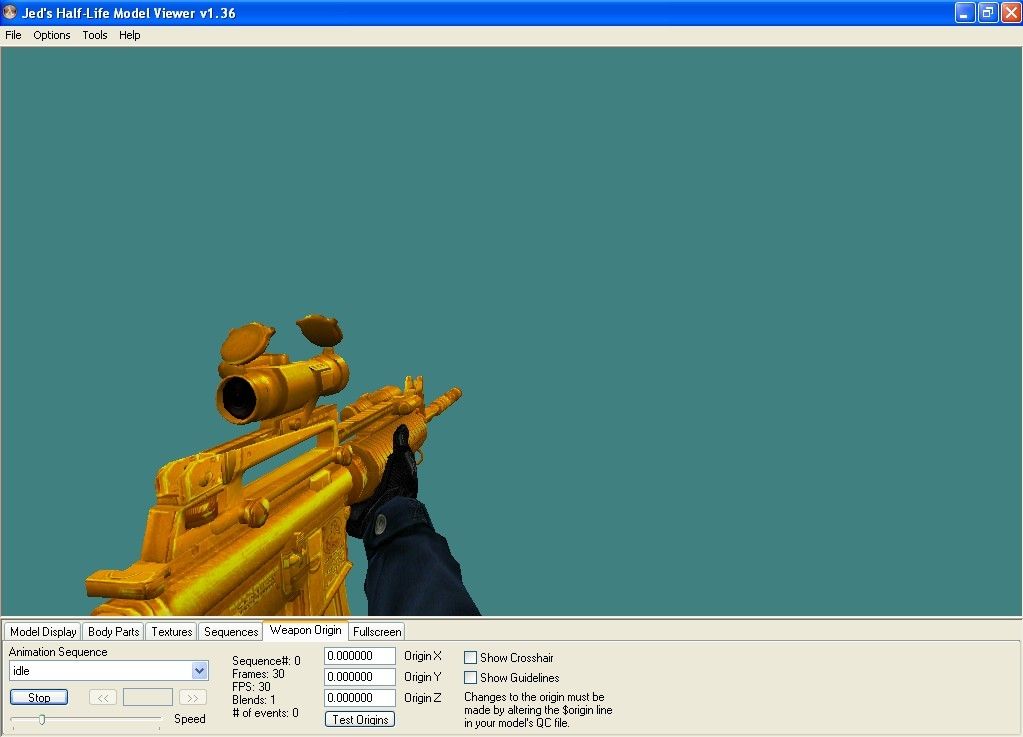Image resolution: width=1023 pixels, height=737 pixels.
Task: Switch to the Body Parts tab
Action: coord(114,631)
